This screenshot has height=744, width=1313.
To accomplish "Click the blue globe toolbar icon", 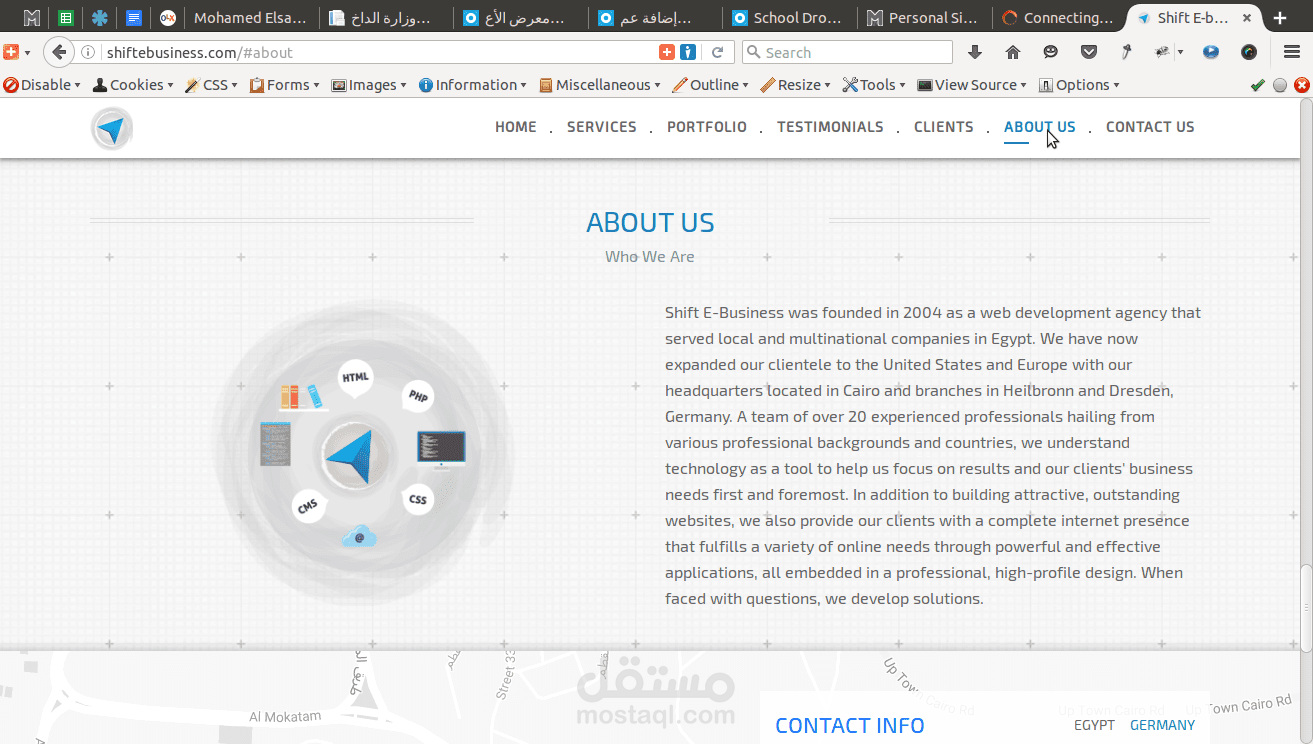I will click(1211, 52).
